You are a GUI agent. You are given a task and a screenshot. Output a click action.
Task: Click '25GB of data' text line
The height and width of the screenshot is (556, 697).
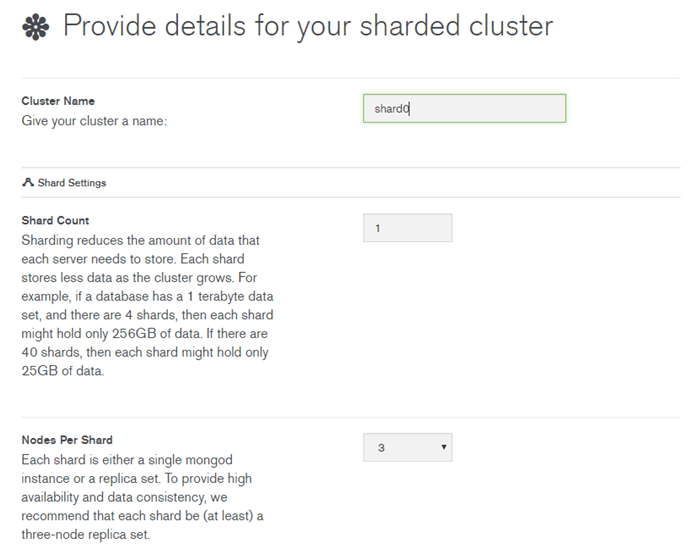(x=63, y=371)
